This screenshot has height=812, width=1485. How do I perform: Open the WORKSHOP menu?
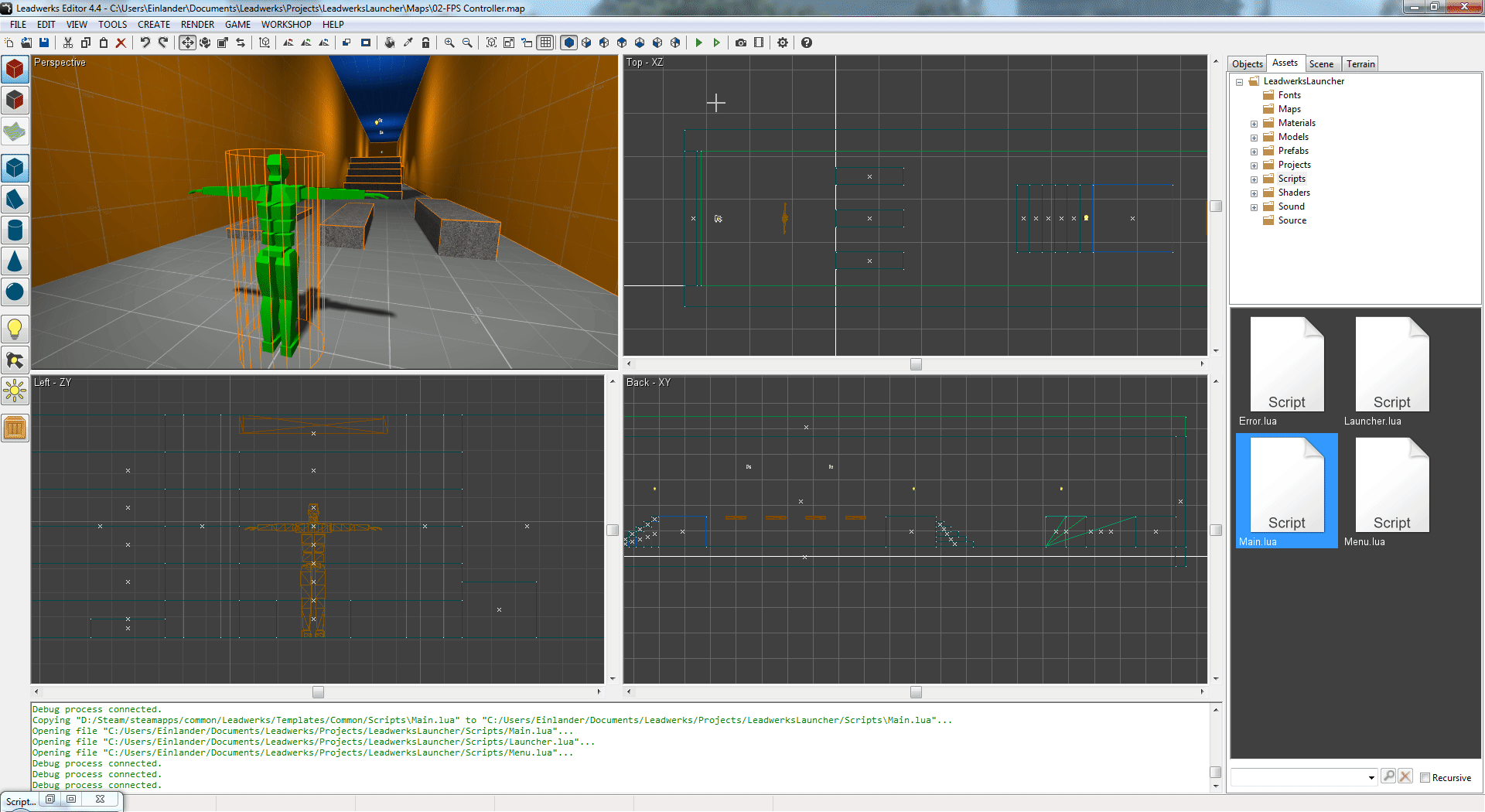285,24
